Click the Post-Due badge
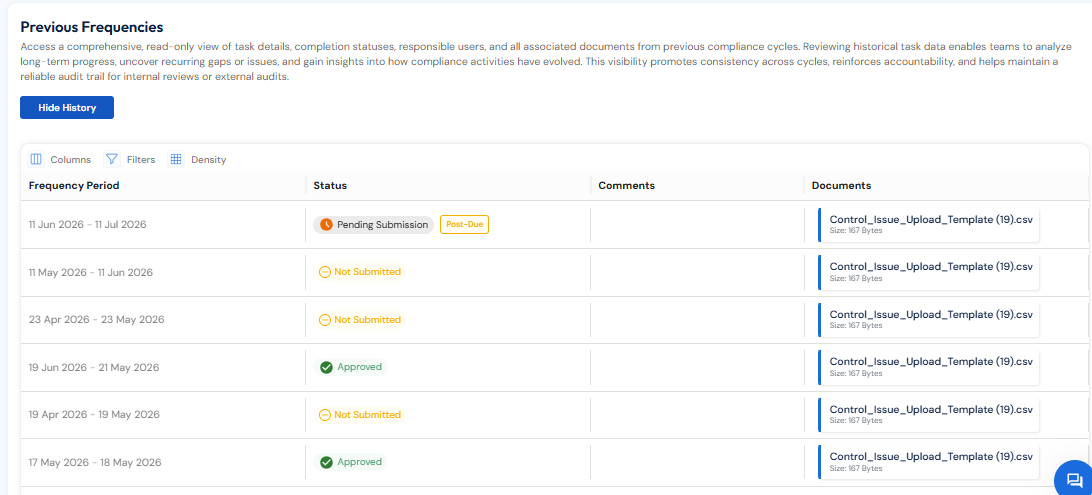The image size is (1092, 495). [x=465, y=225]
